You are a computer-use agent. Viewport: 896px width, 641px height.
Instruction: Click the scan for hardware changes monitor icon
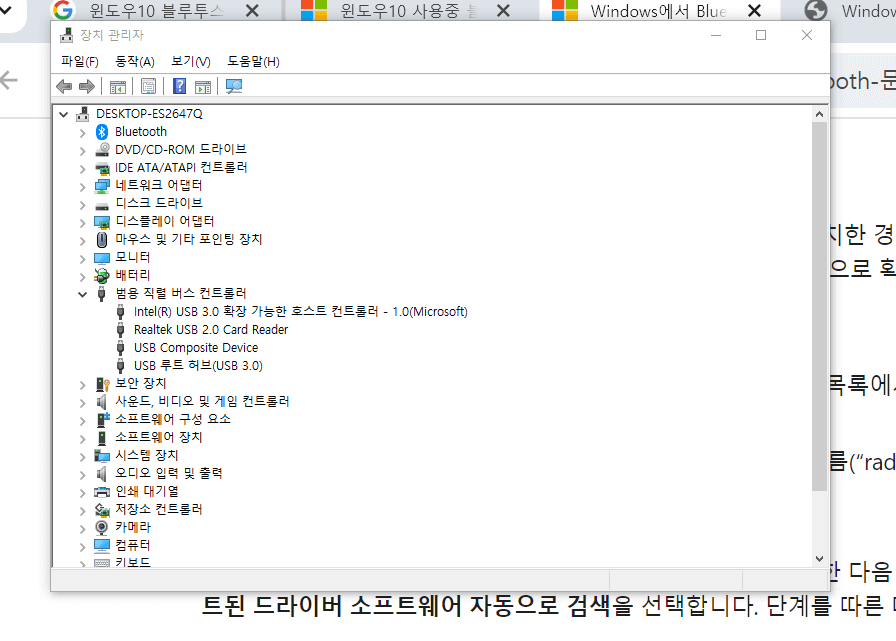tap(234, 86)
